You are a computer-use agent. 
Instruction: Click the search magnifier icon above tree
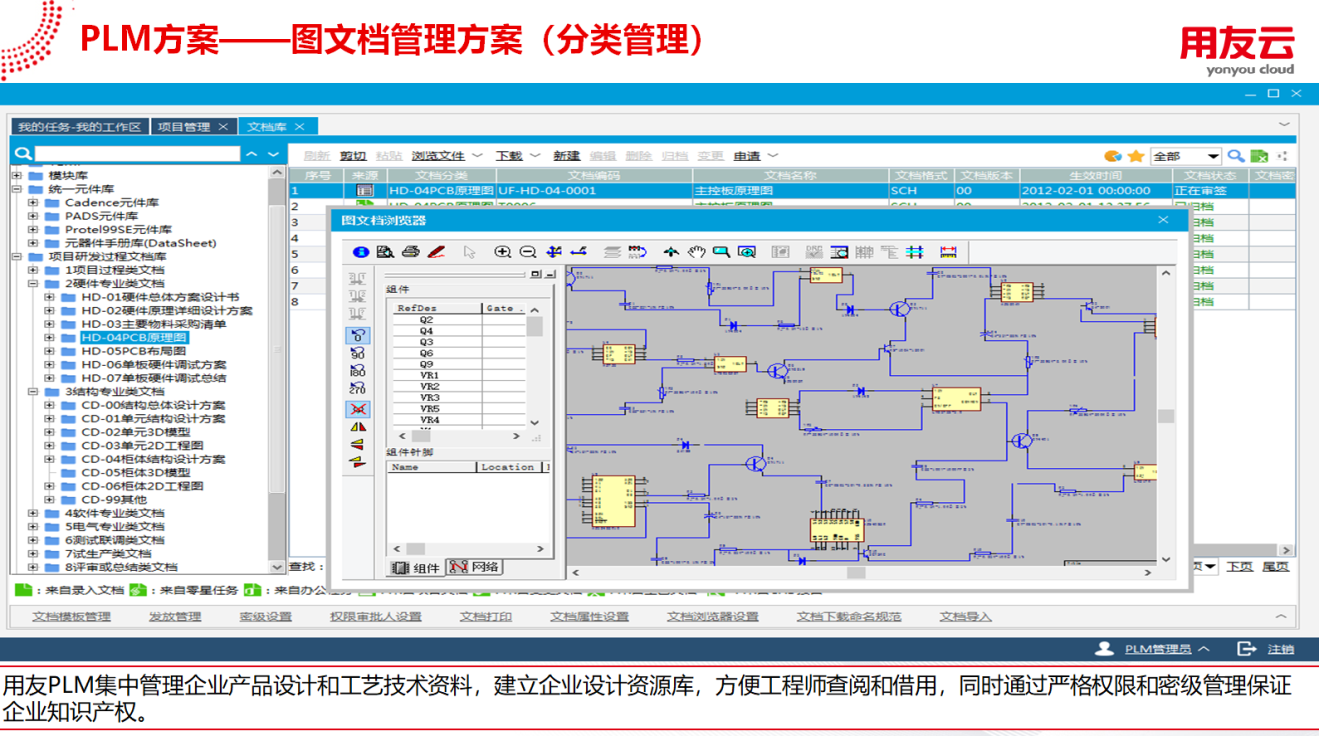[23, 154]
